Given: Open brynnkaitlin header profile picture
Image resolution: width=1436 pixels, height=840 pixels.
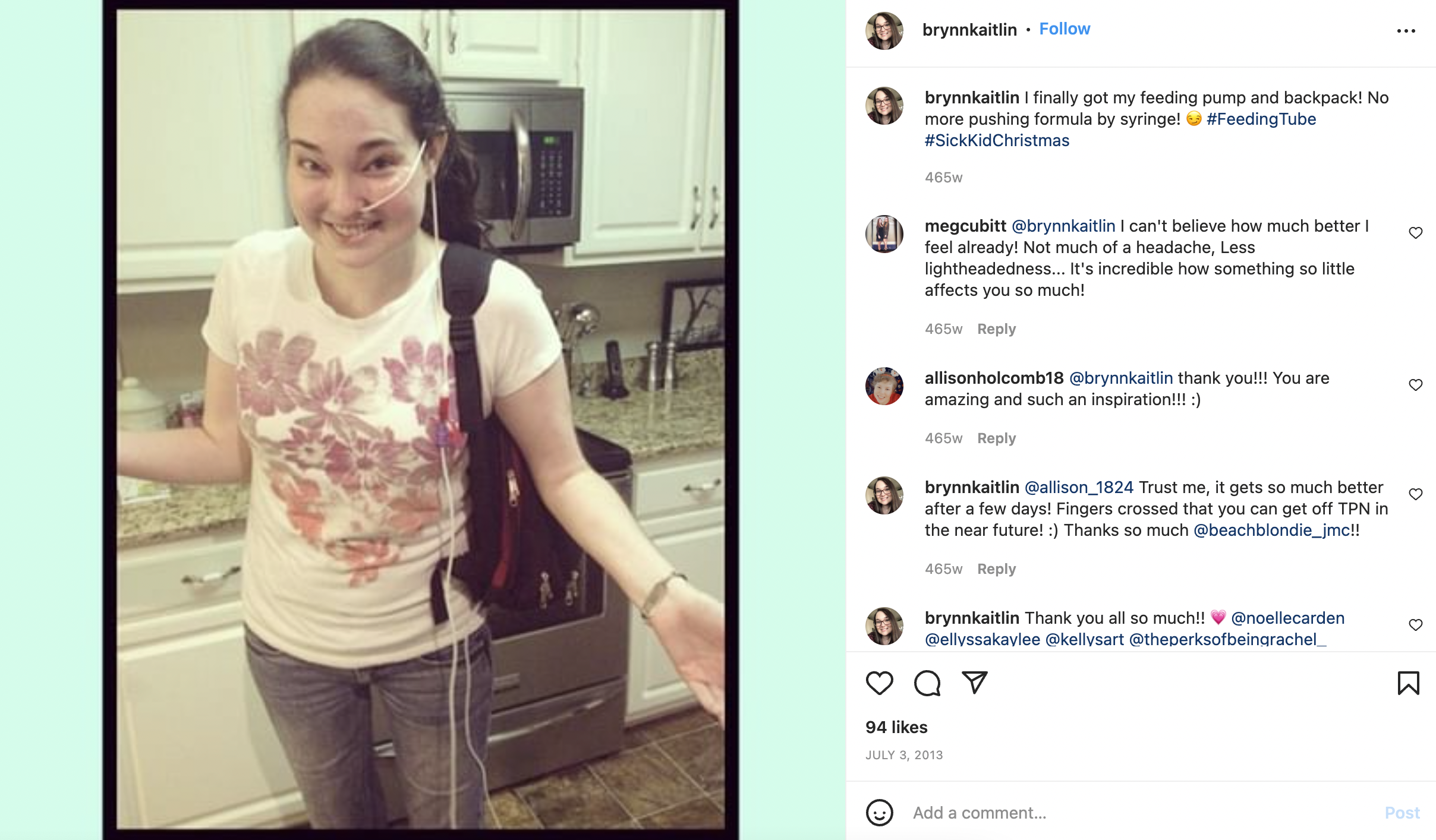Looking at the screenshot, I should coord(884,30).
